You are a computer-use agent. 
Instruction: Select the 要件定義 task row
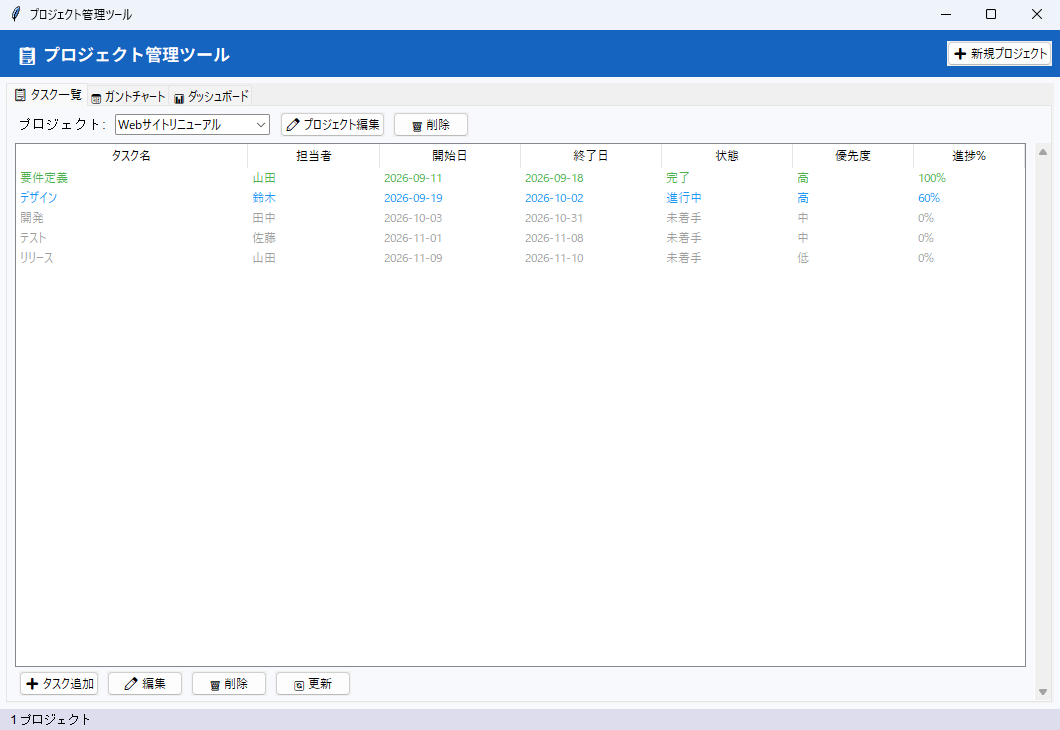[521, 178]
